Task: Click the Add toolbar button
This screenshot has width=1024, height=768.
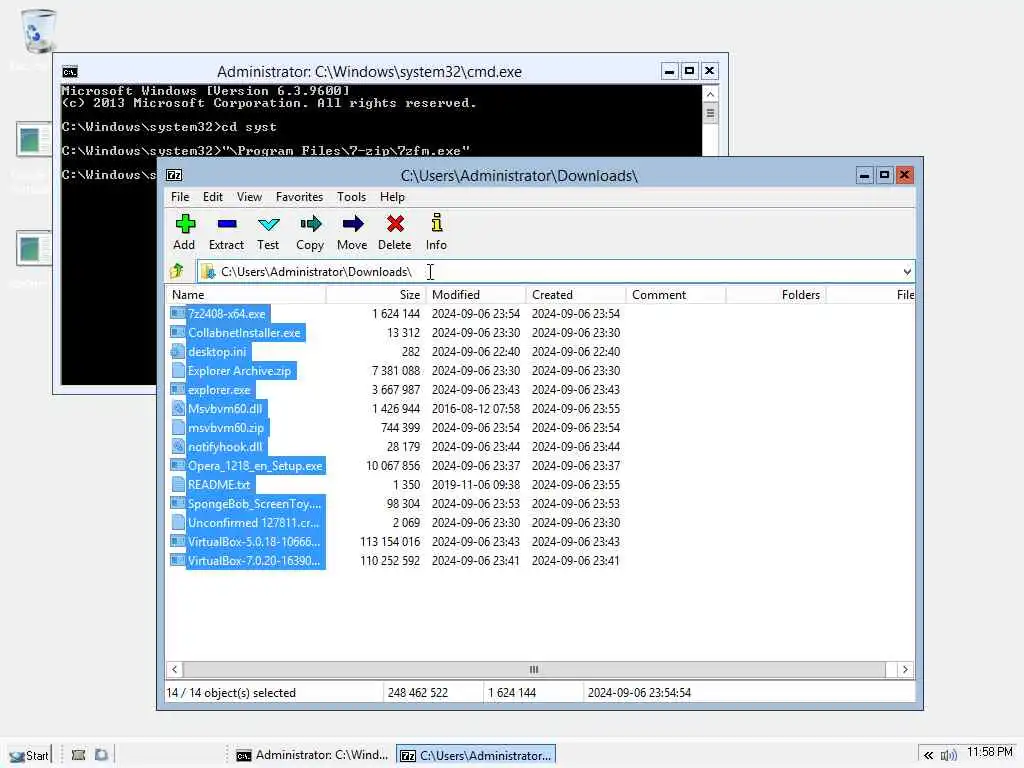Action: tap(184, 232)
